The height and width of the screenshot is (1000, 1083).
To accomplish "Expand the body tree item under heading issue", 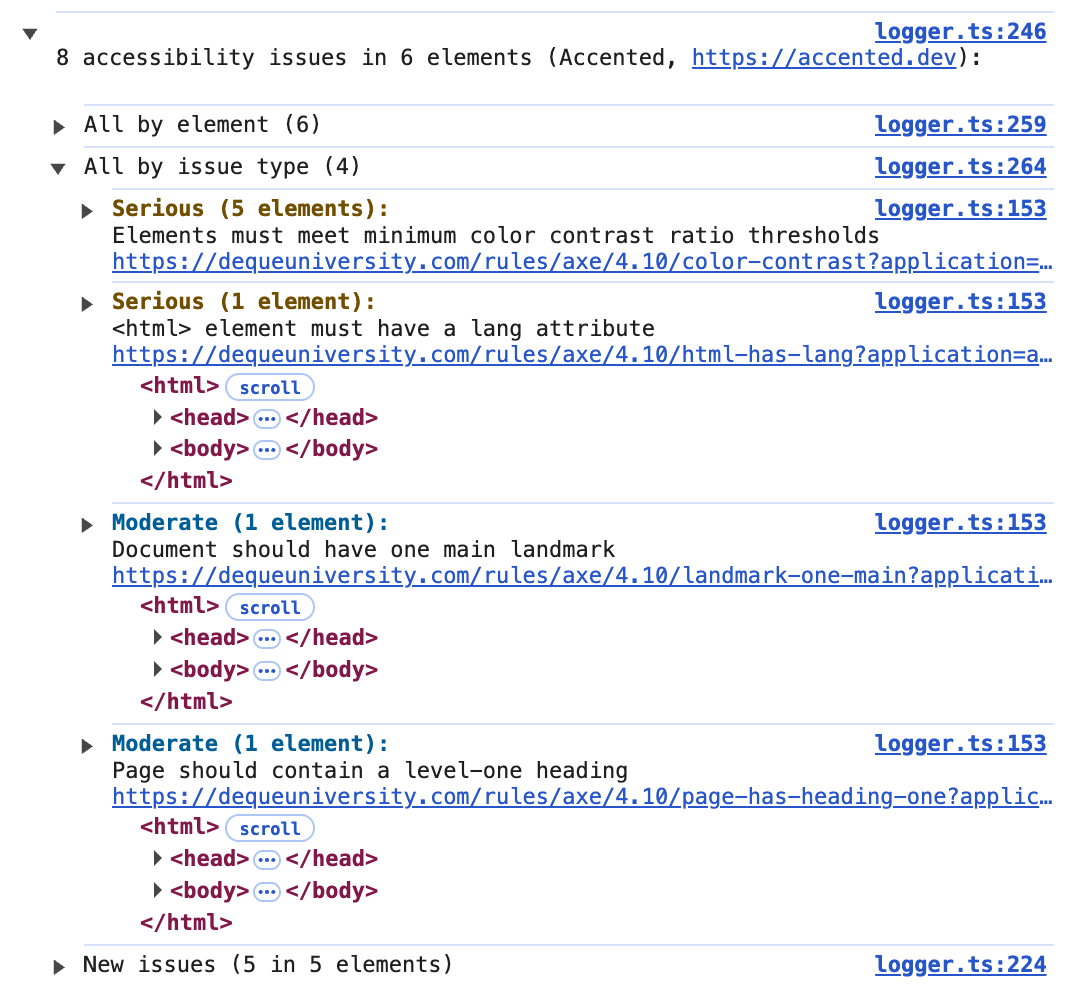I will click(x=157, y=891).
